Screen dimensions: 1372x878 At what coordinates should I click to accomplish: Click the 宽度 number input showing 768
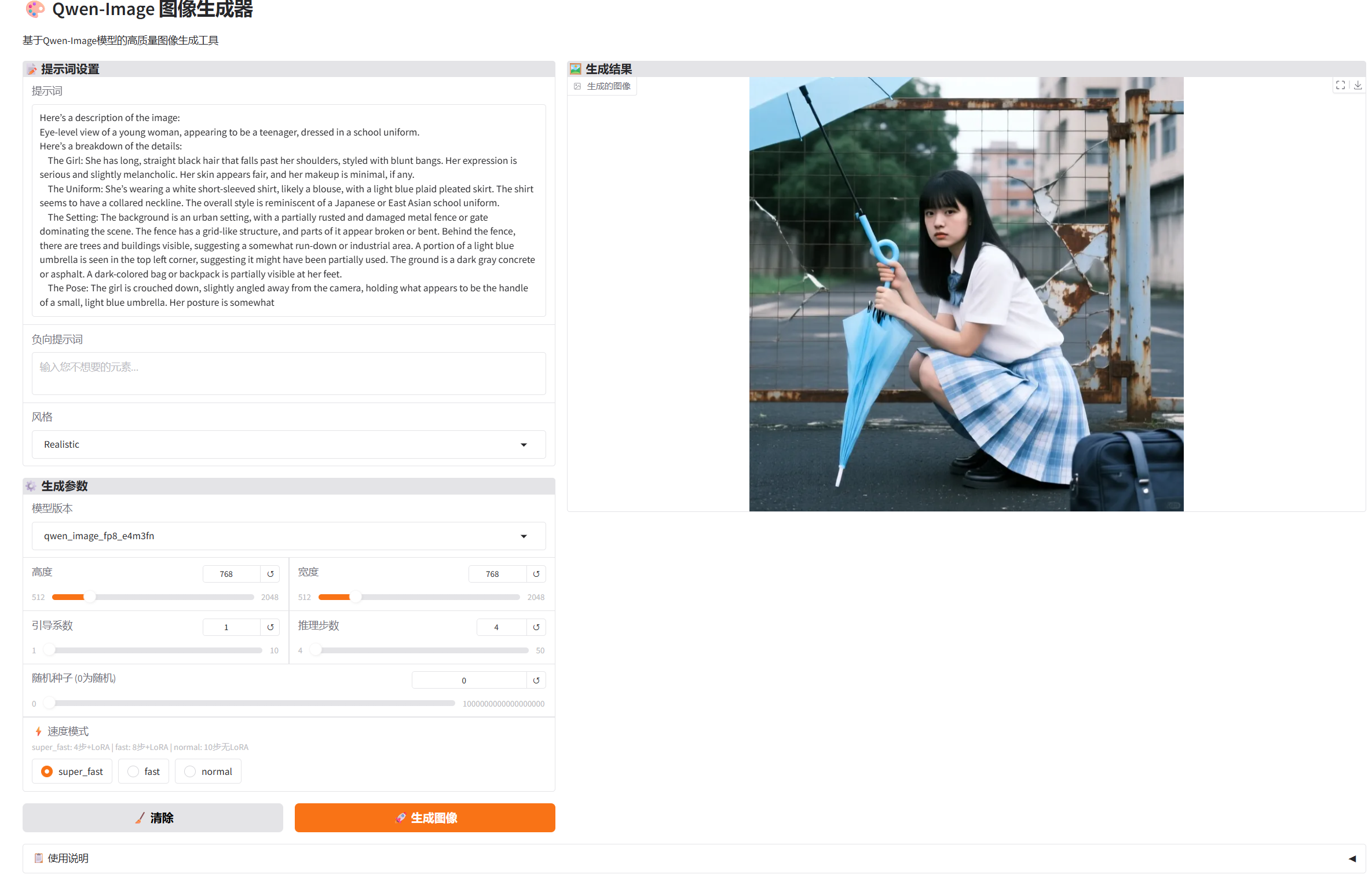(497, 574)
